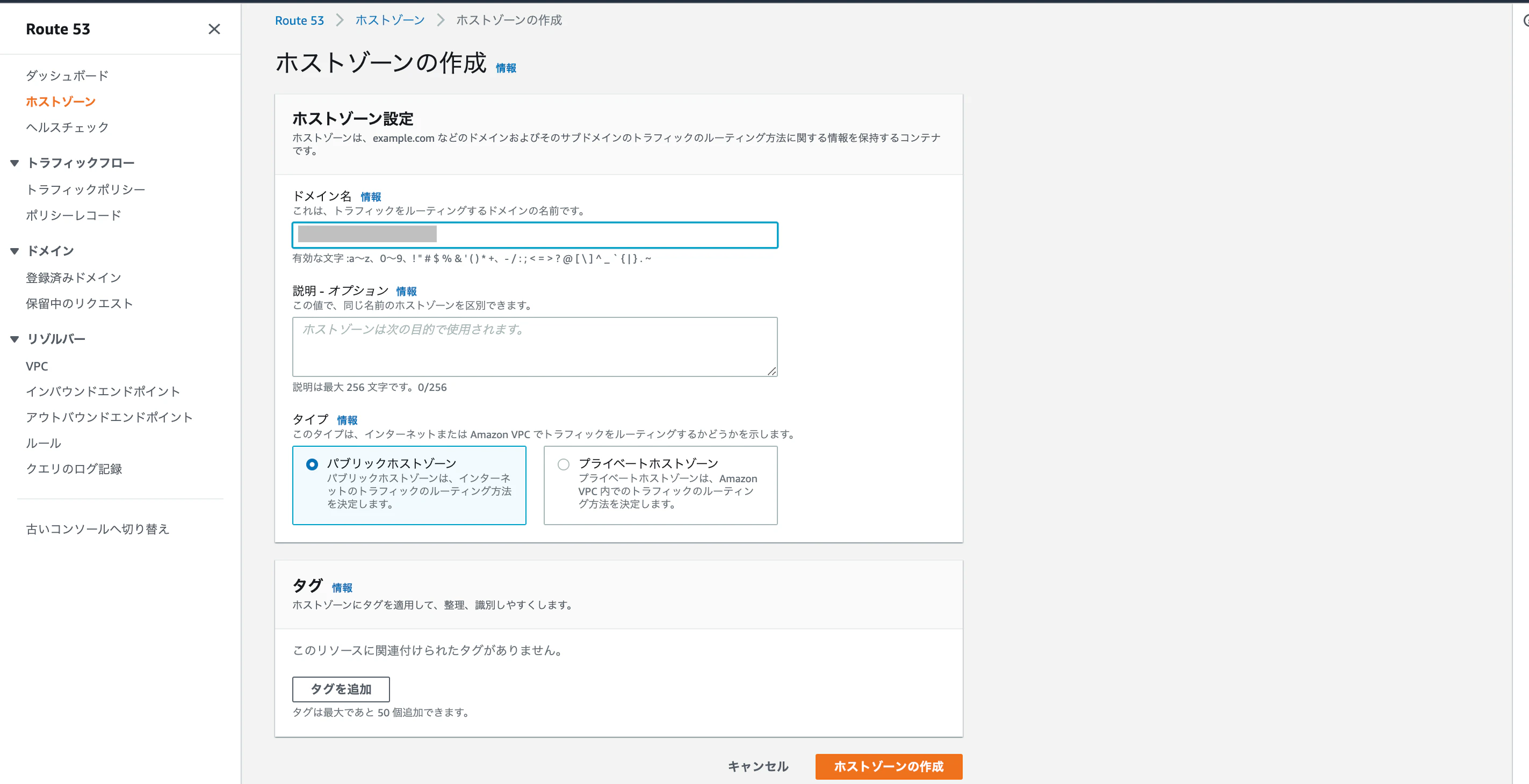Screen dimensions: 1529x784
Task: Go to the Route 53 breadcrumb link
Action: (x=299, y=19)
